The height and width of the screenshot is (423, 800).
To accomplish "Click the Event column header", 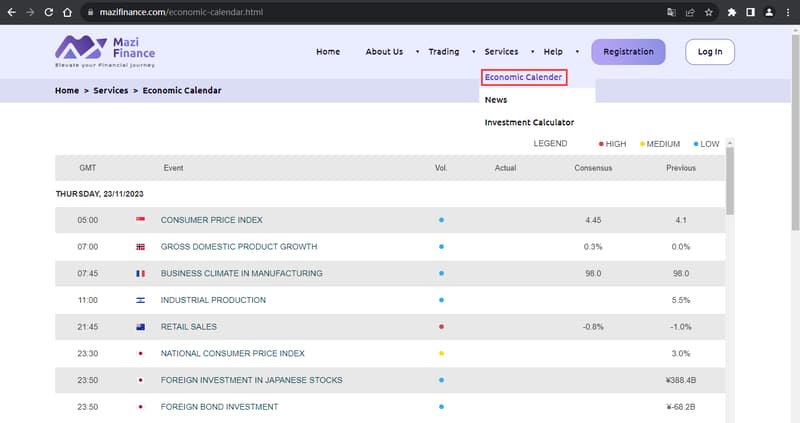I will coord(173,168).
